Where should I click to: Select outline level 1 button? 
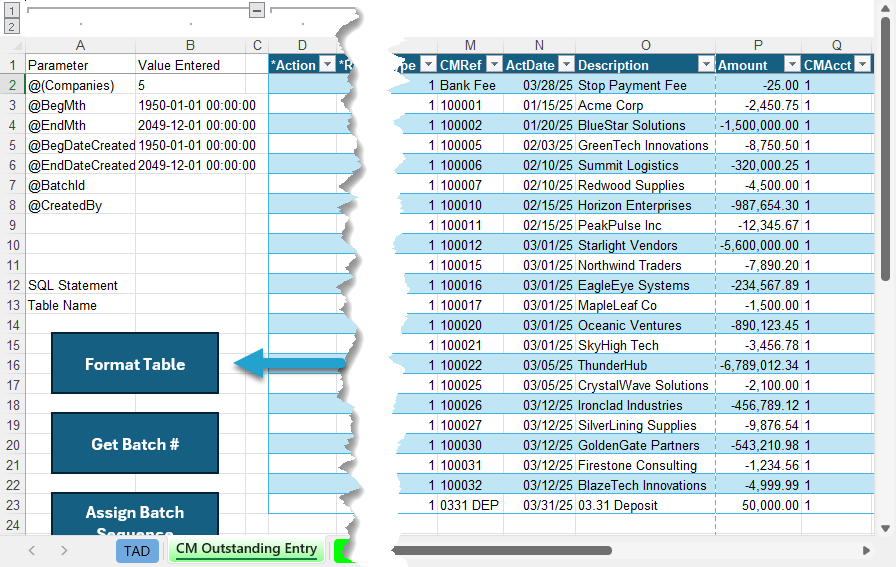point(11,10)
